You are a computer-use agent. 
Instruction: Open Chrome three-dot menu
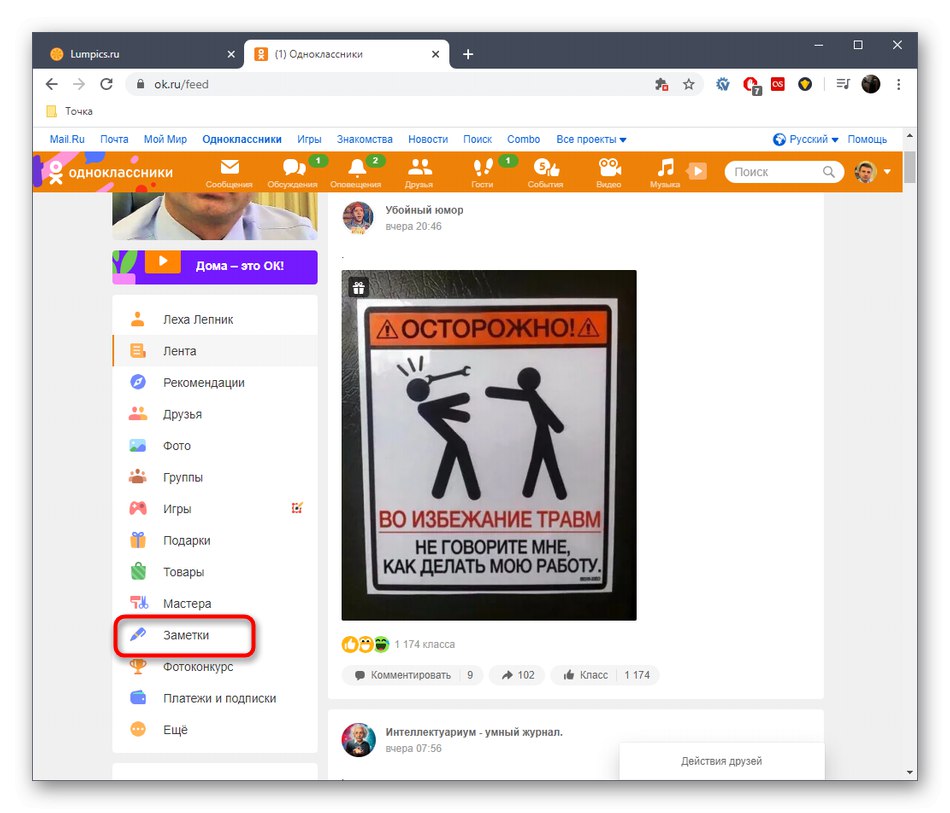899,85
